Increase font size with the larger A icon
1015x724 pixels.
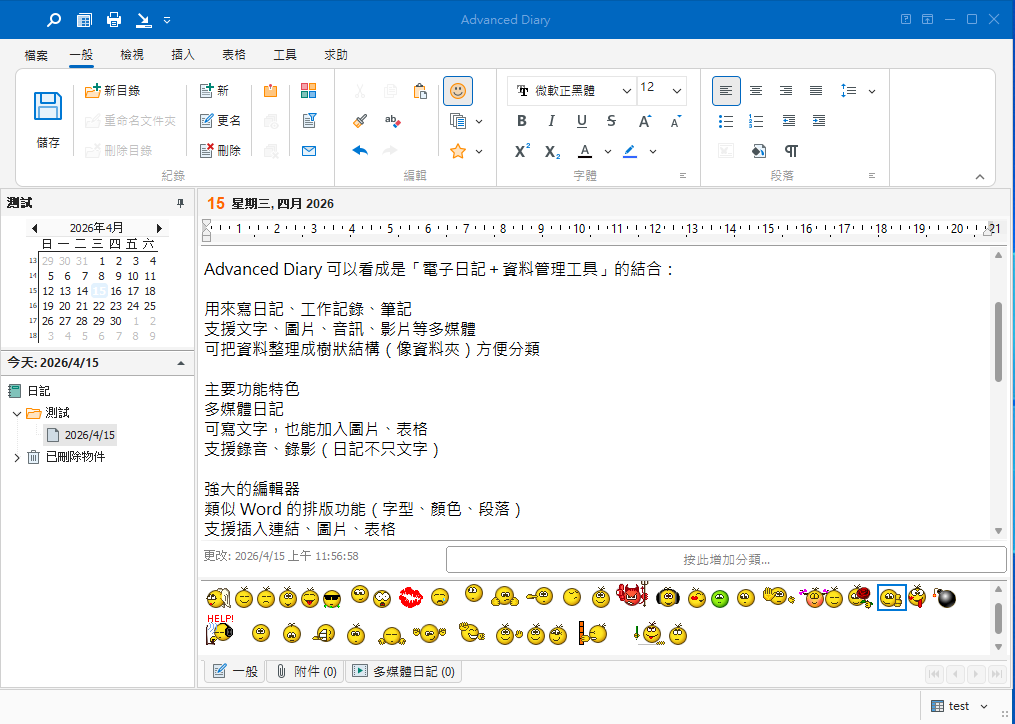click(x=645, y=121)
